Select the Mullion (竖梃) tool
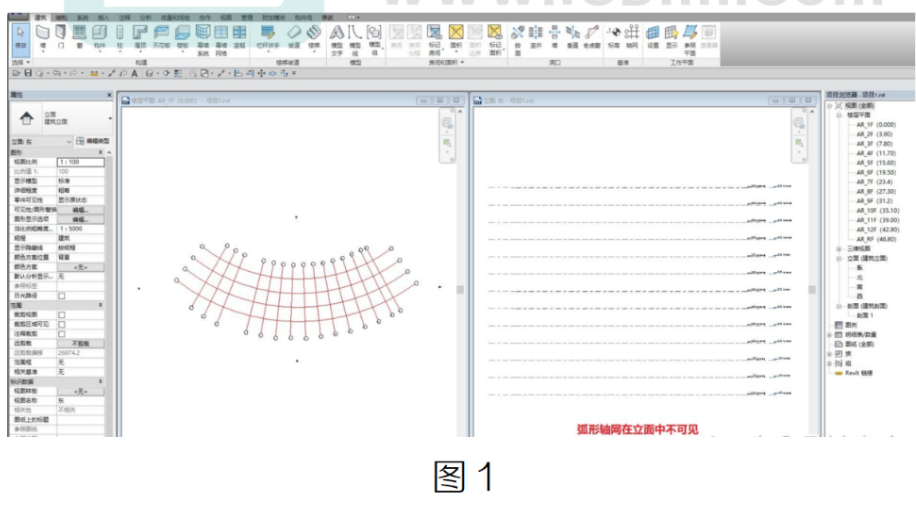 pos(240,36)
